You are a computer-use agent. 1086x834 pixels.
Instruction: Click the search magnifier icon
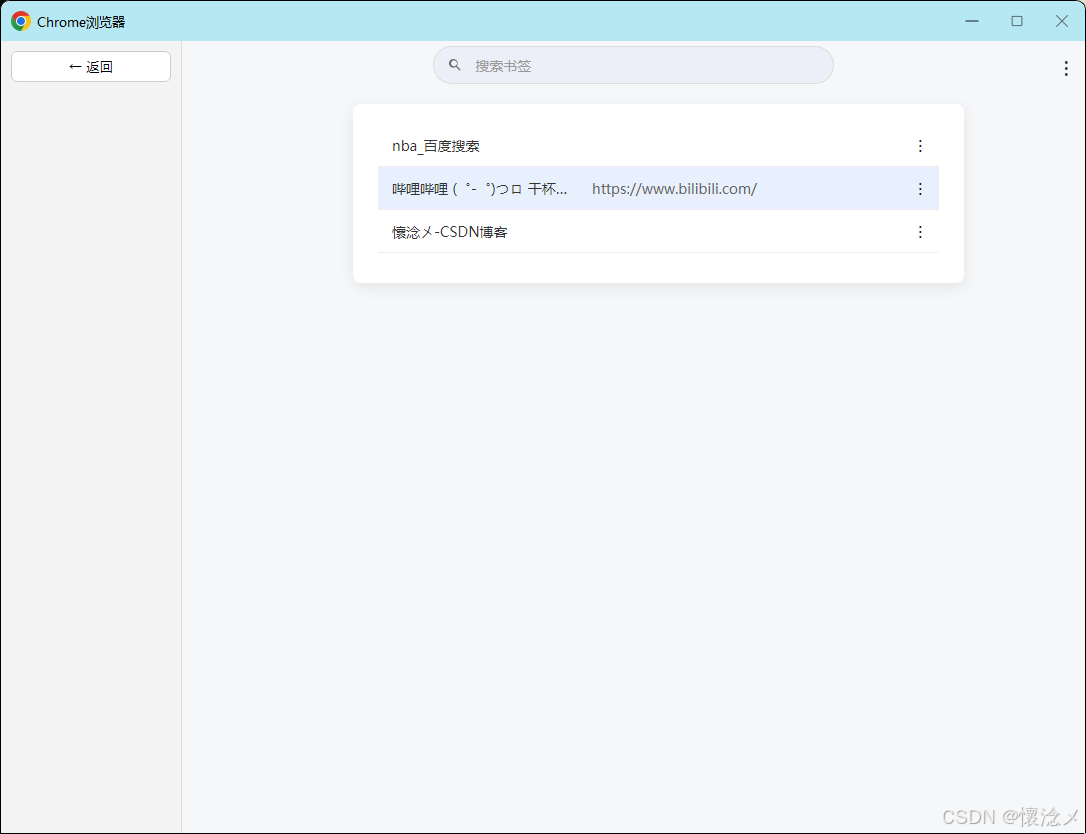pyautogui.click(x=454, y=65)
